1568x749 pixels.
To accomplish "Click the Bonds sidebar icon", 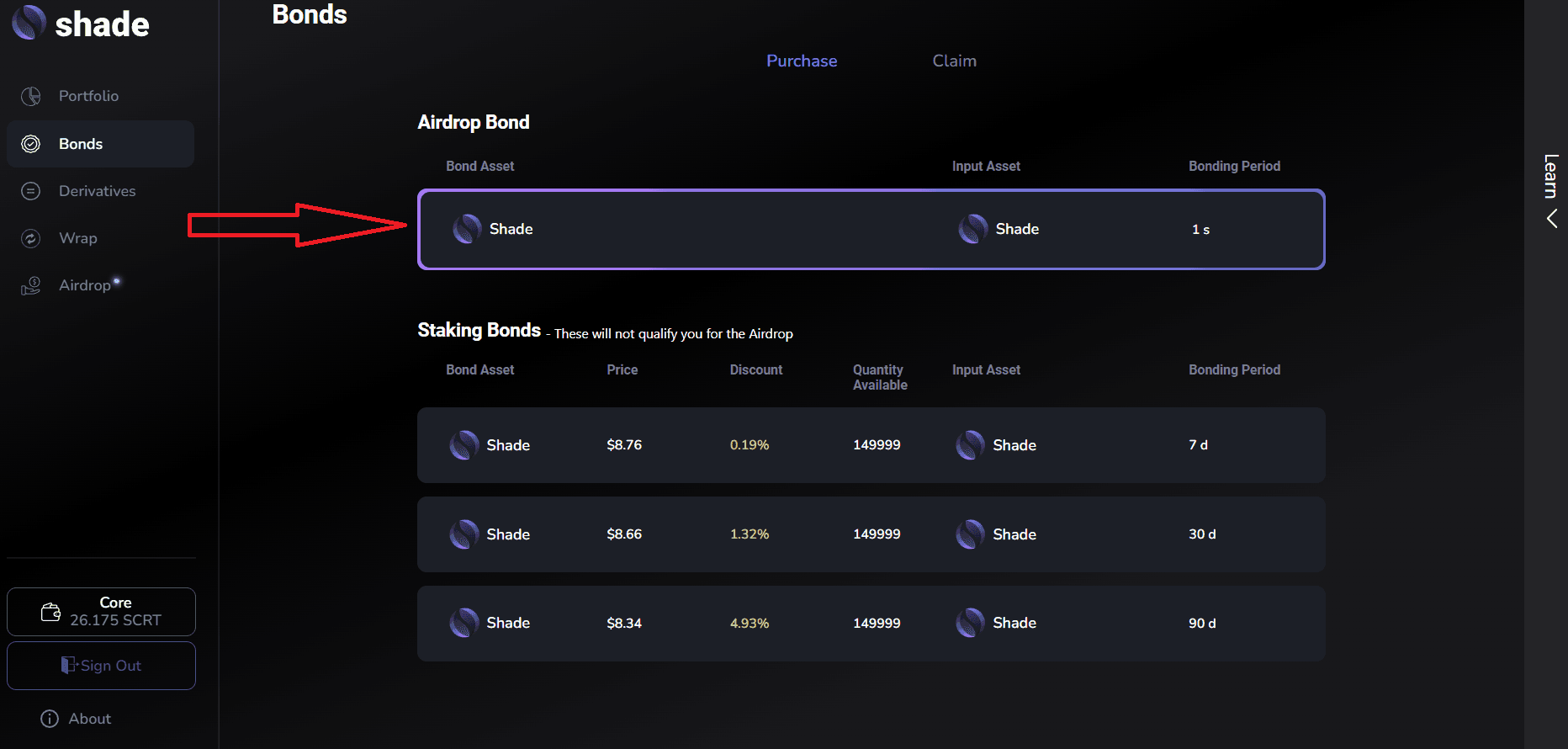I will [x=31, y=144].
